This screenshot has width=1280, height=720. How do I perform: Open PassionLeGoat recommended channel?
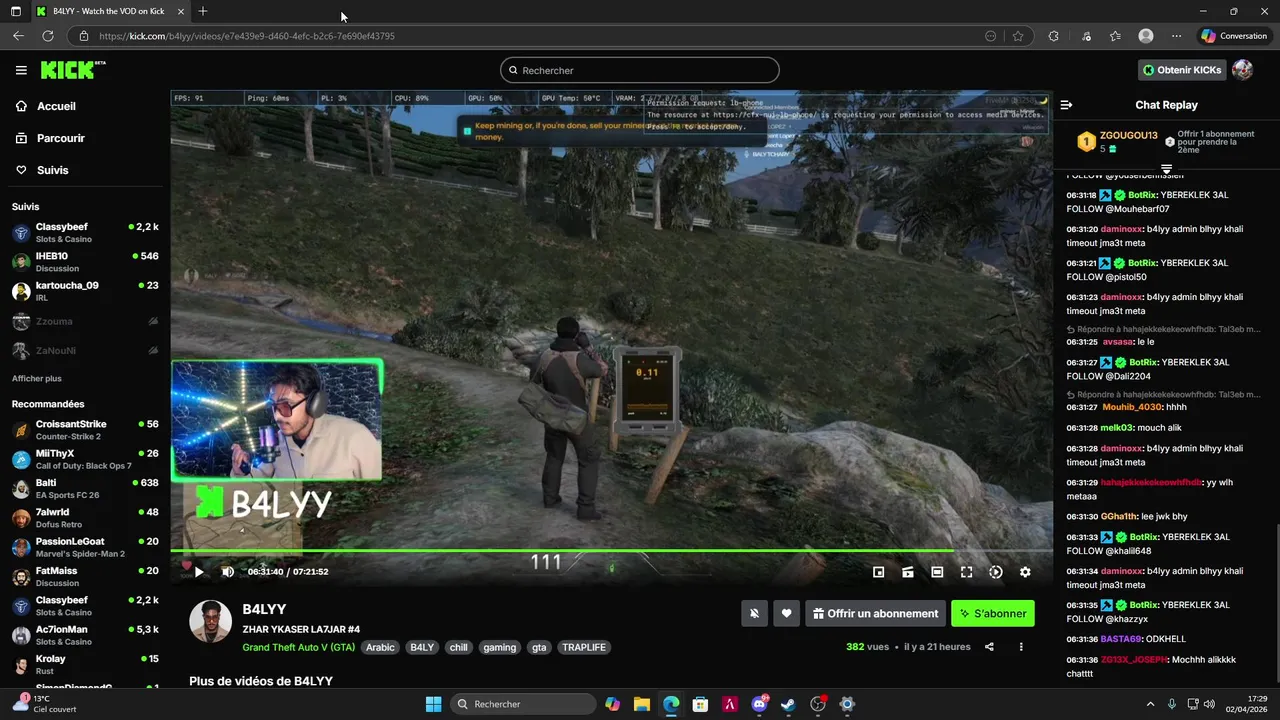click(85, 547)
